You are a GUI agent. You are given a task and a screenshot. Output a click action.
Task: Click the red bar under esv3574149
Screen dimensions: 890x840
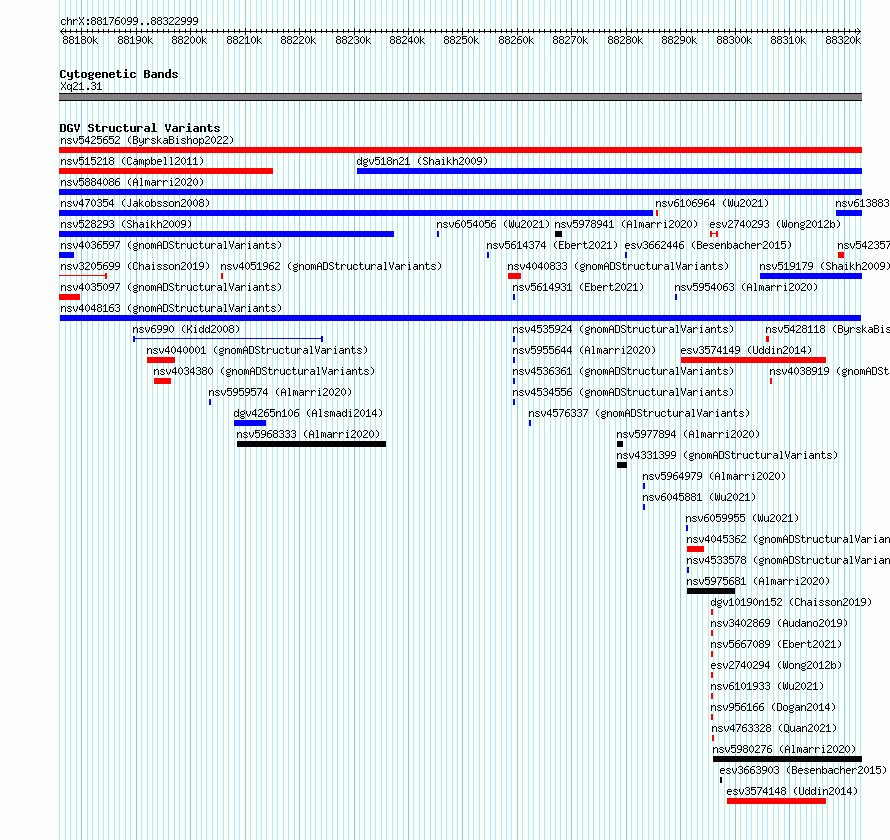tap(753, 360)
